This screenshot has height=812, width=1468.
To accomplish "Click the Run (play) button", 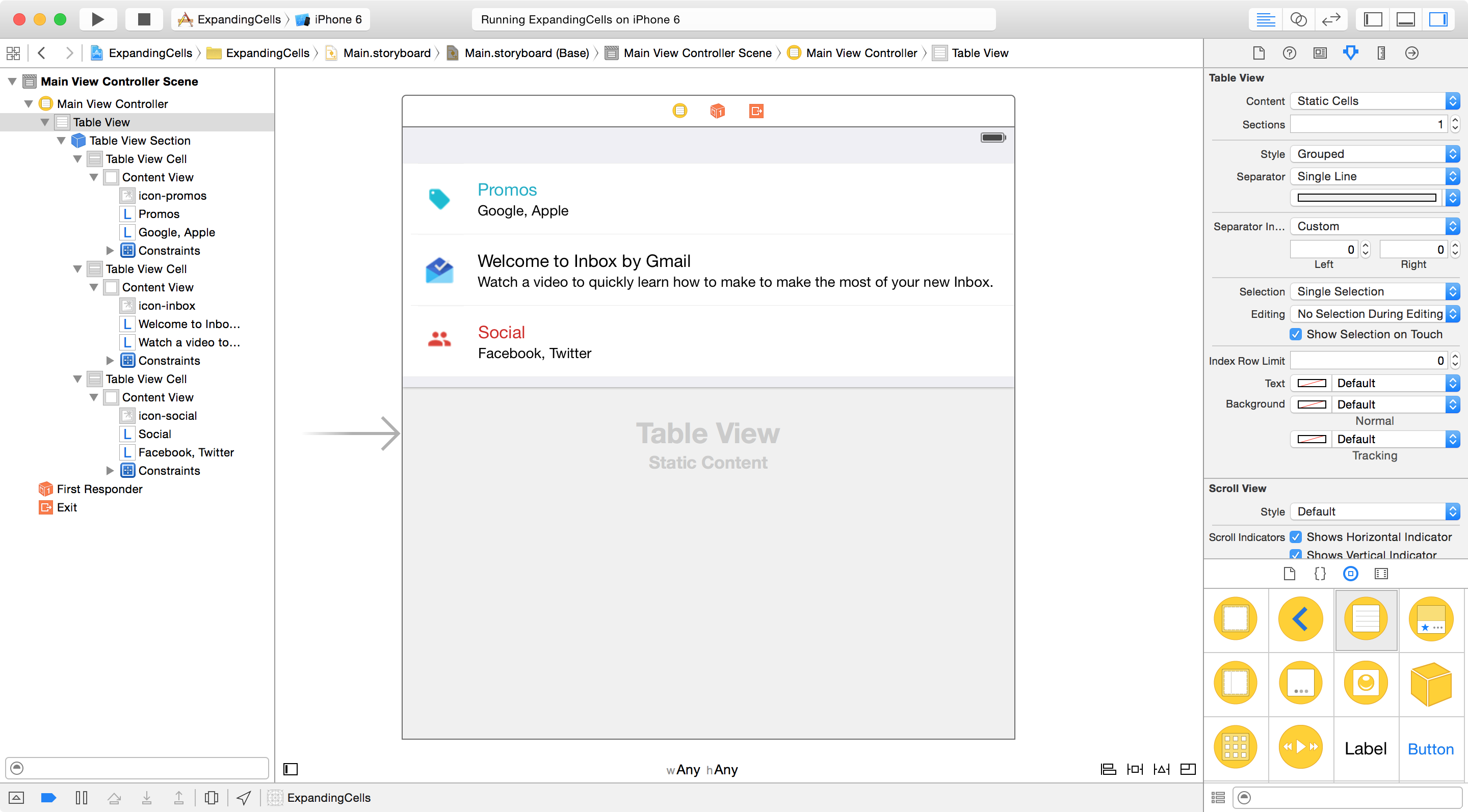I will point(97,19).
